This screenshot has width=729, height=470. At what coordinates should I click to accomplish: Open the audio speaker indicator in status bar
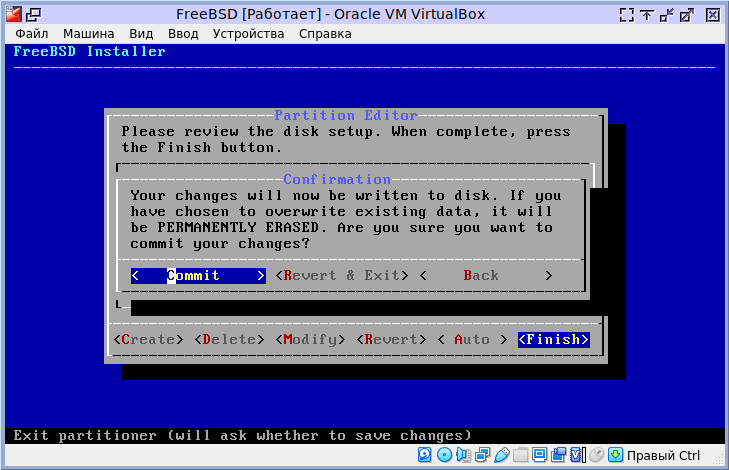pos(463,455)
